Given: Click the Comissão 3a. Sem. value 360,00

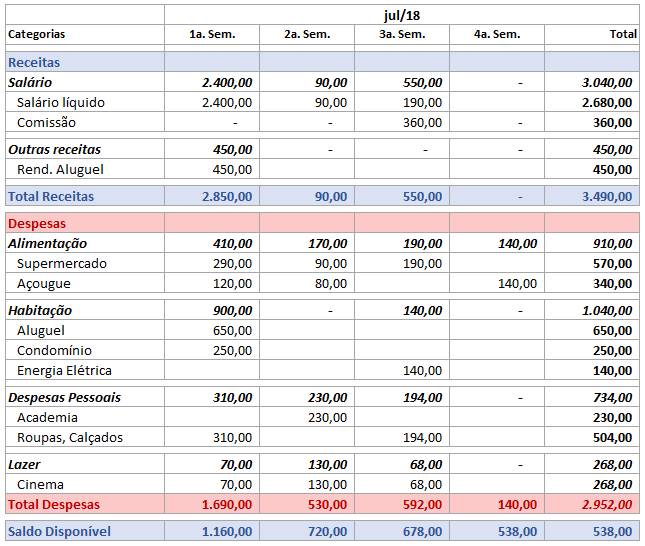Looking at the screenshot, I should (422, 122).
